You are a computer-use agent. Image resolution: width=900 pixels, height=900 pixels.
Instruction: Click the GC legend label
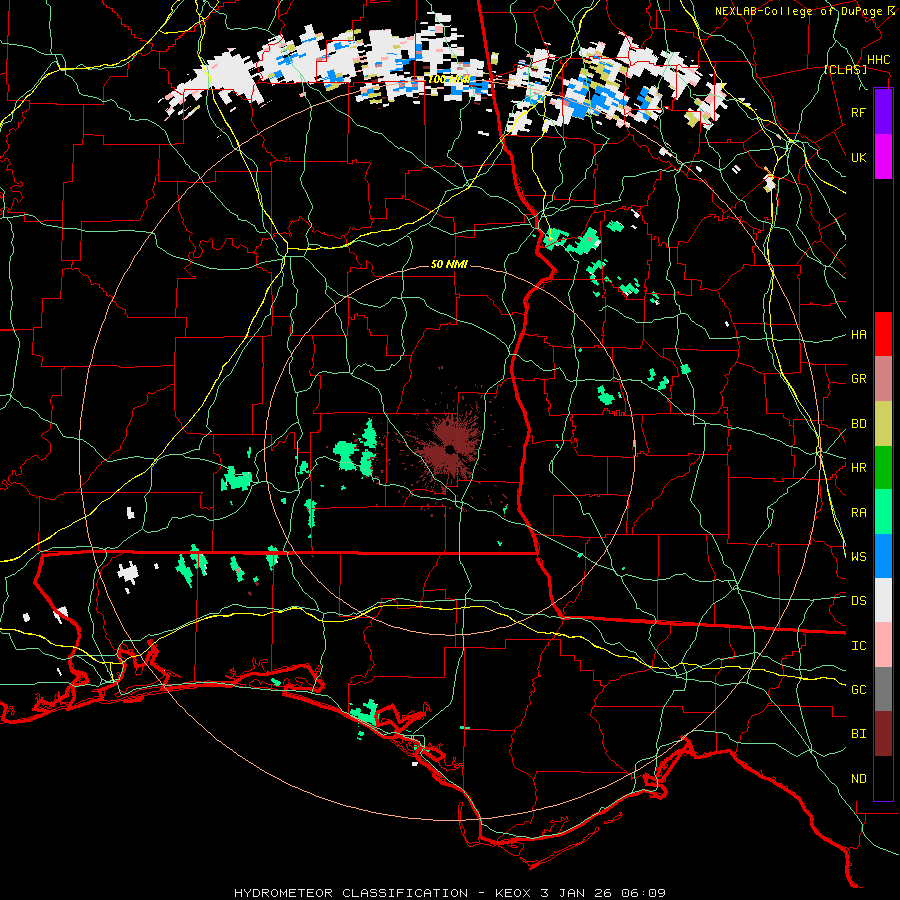858,690
